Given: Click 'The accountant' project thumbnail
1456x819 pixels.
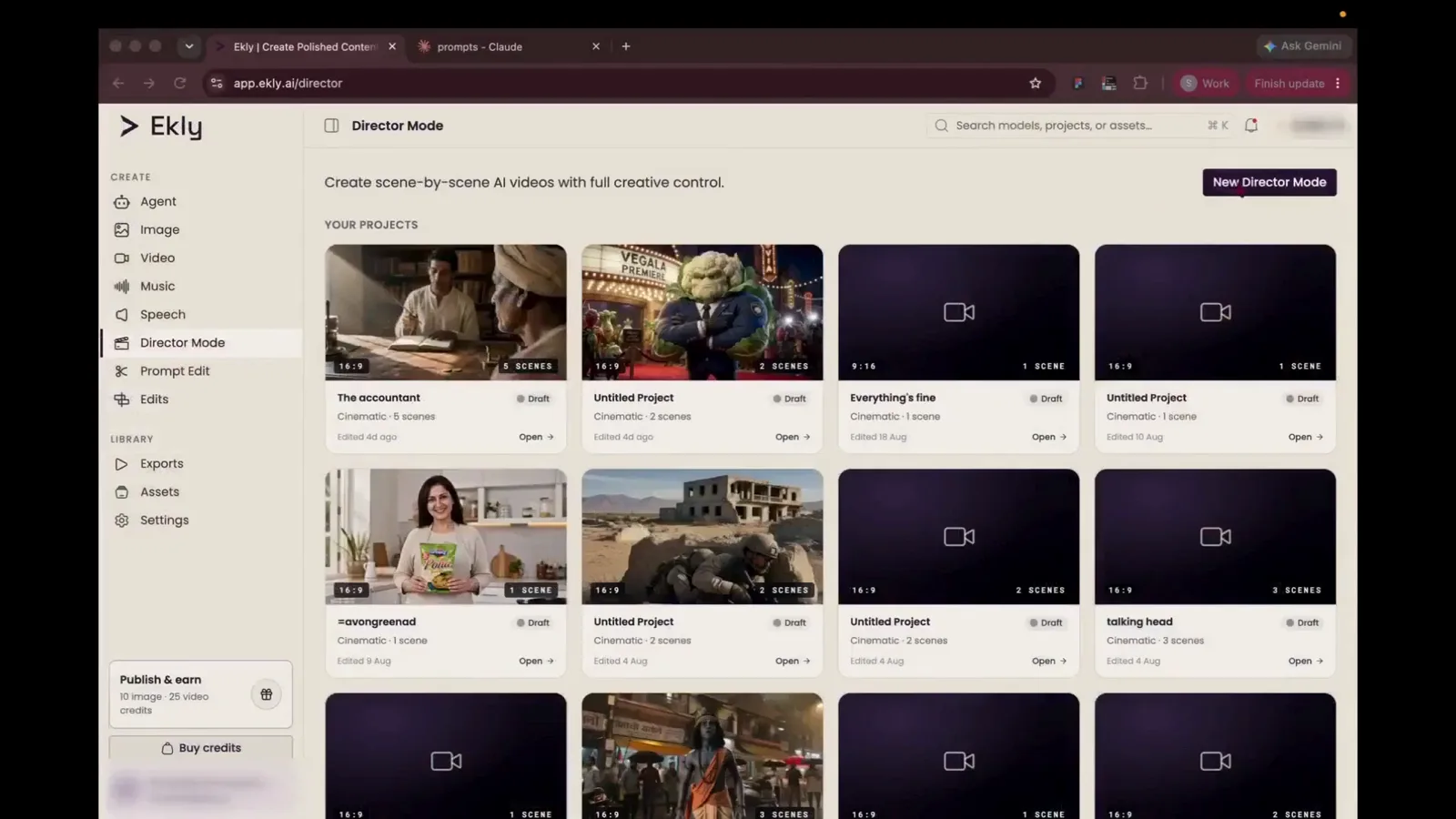Looking at the screenshot, I should [446, 312].
